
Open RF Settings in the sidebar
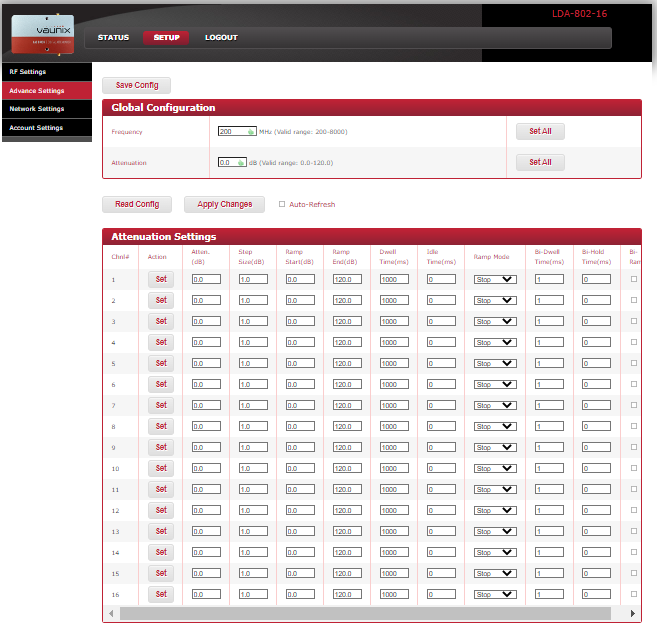[x=28, y=72]
